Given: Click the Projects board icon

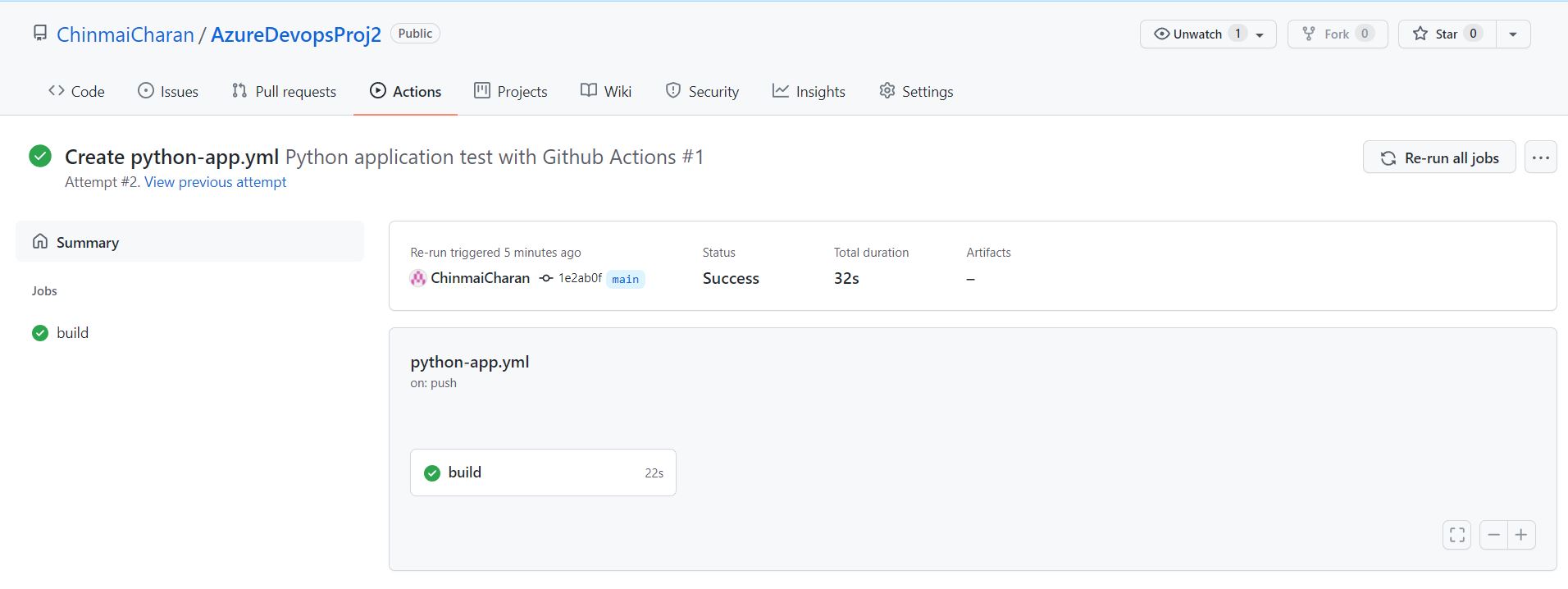Looking at the screenshot, I should pyautogui.click(x=482, y=90).
